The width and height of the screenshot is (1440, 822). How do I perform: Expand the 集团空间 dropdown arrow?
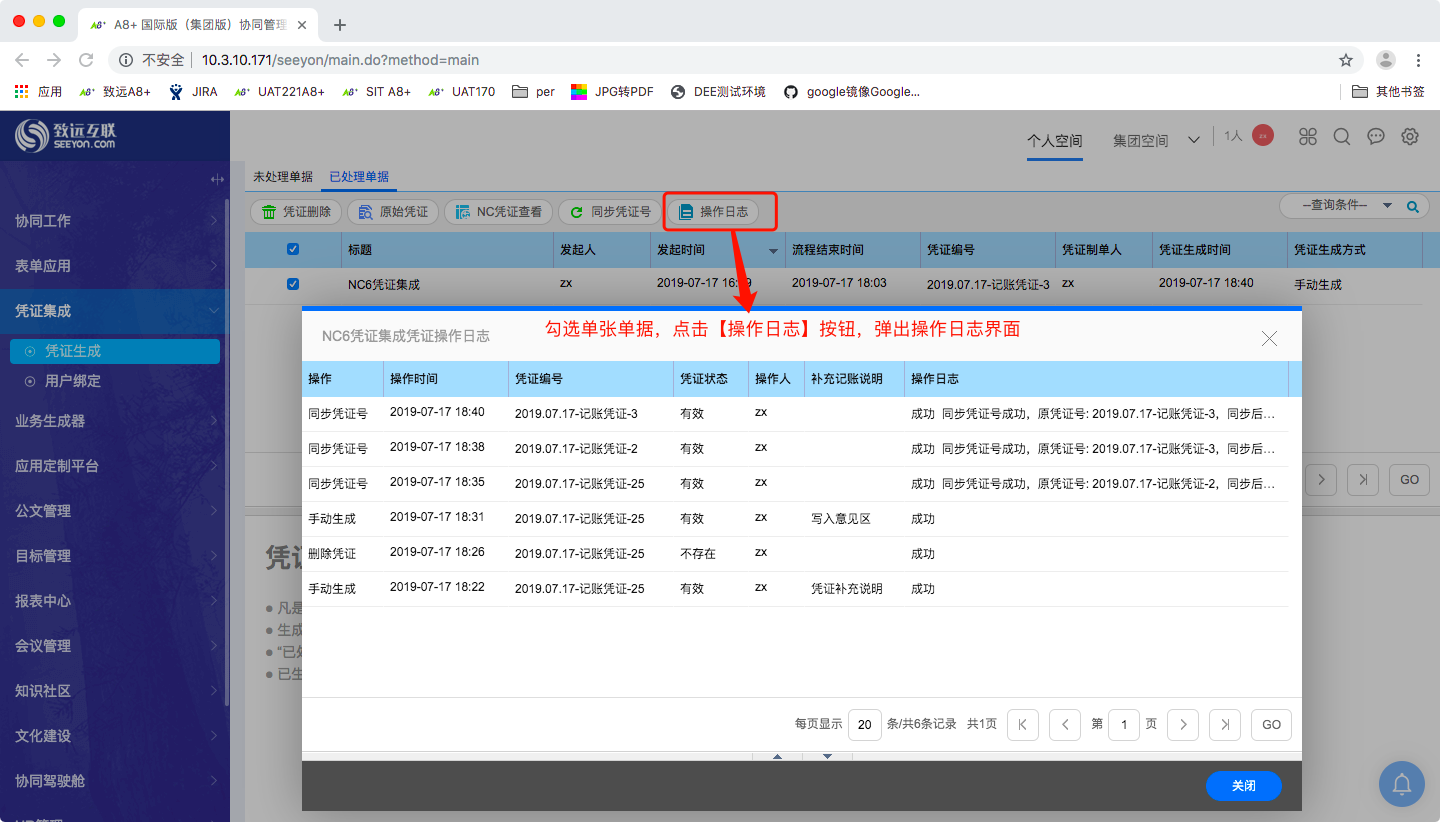(x=1193, y=140)
